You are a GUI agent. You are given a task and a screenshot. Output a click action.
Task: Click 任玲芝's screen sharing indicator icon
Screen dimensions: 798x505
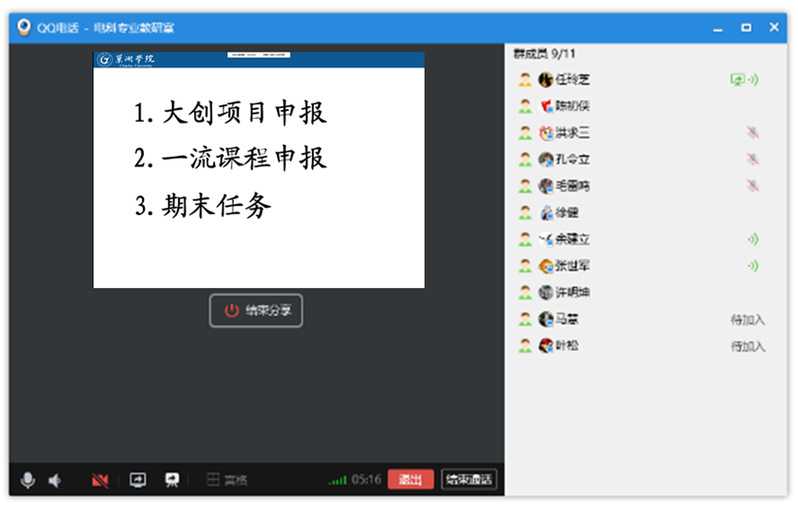[x=739, y=79]
